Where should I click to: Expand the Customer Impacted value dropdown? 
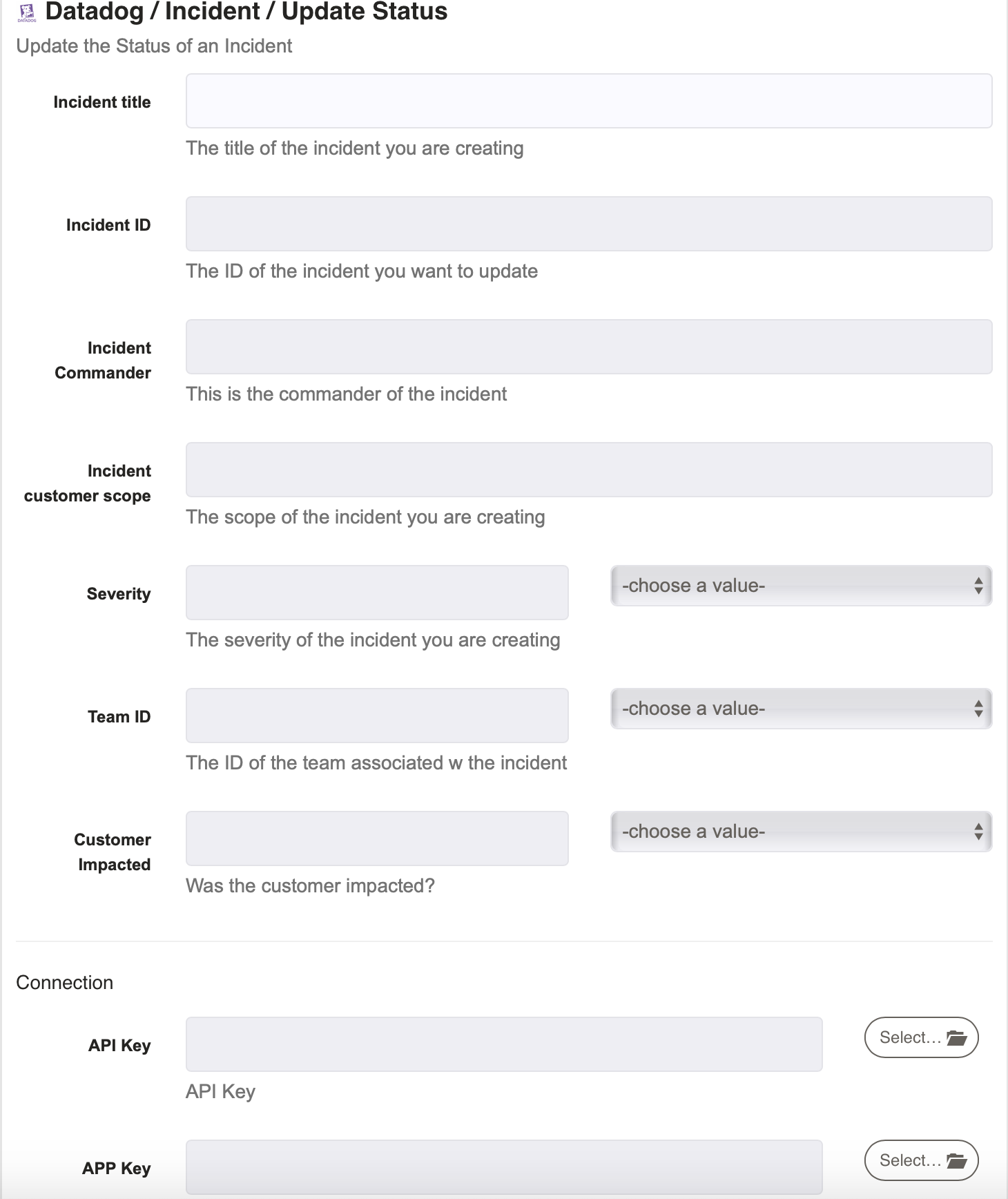tap(801, 832)
